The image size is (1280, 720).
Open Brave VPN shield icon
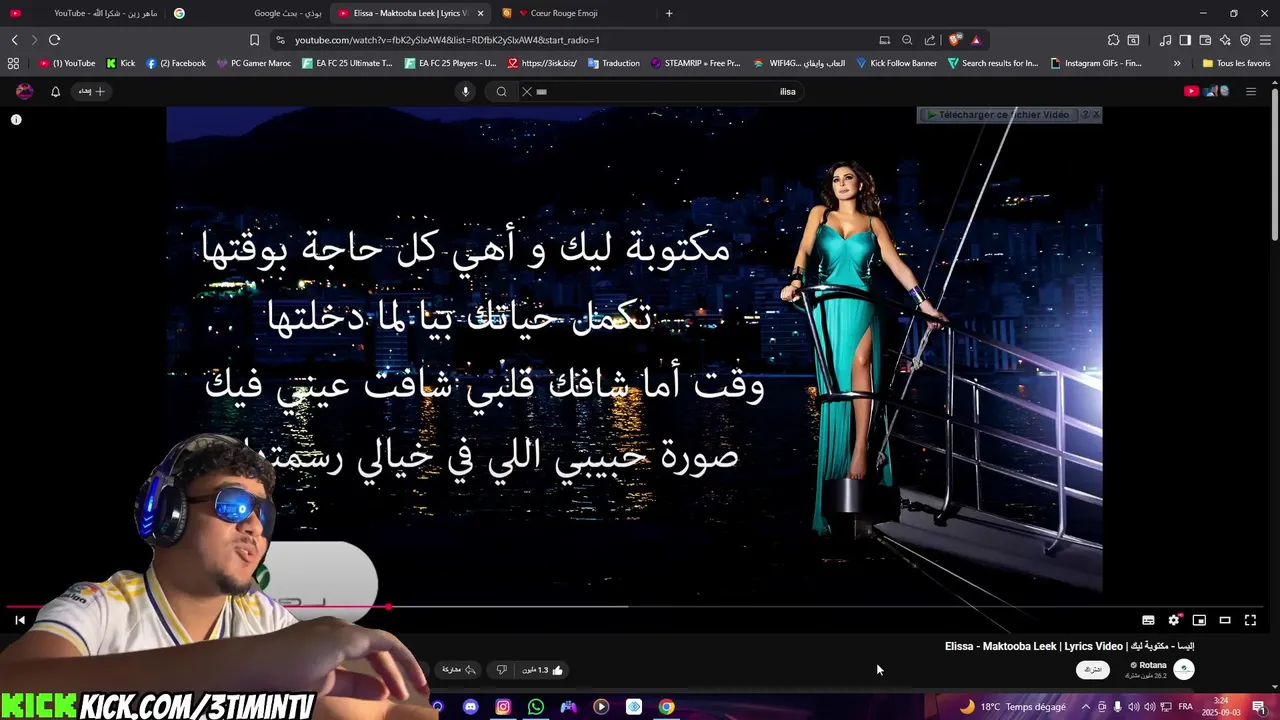(1245, 40)
